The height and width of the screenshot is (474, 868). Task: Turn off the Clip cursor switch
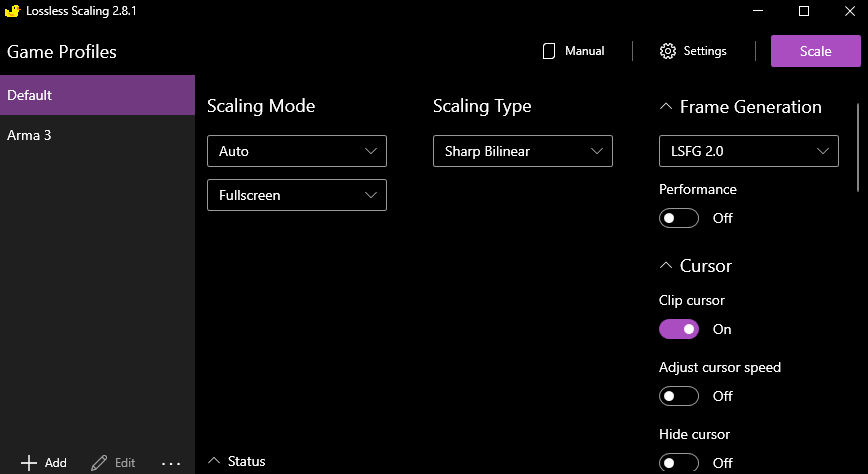click(679, 329)
